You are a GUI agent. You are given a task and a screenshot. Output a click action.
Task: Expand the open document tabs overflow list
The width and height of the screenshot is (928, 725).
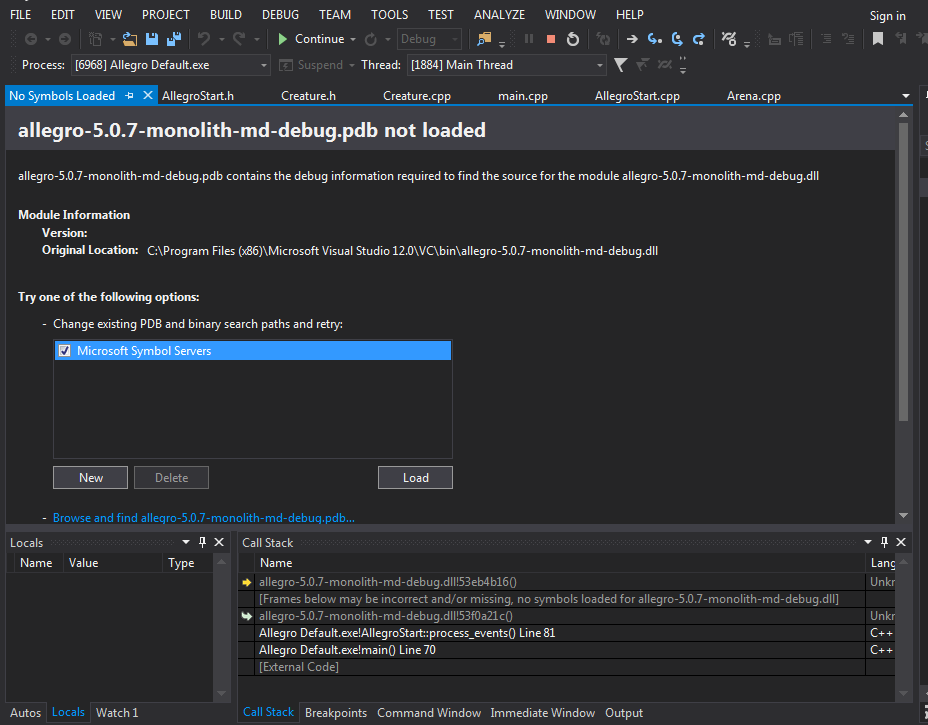[906, 96]
